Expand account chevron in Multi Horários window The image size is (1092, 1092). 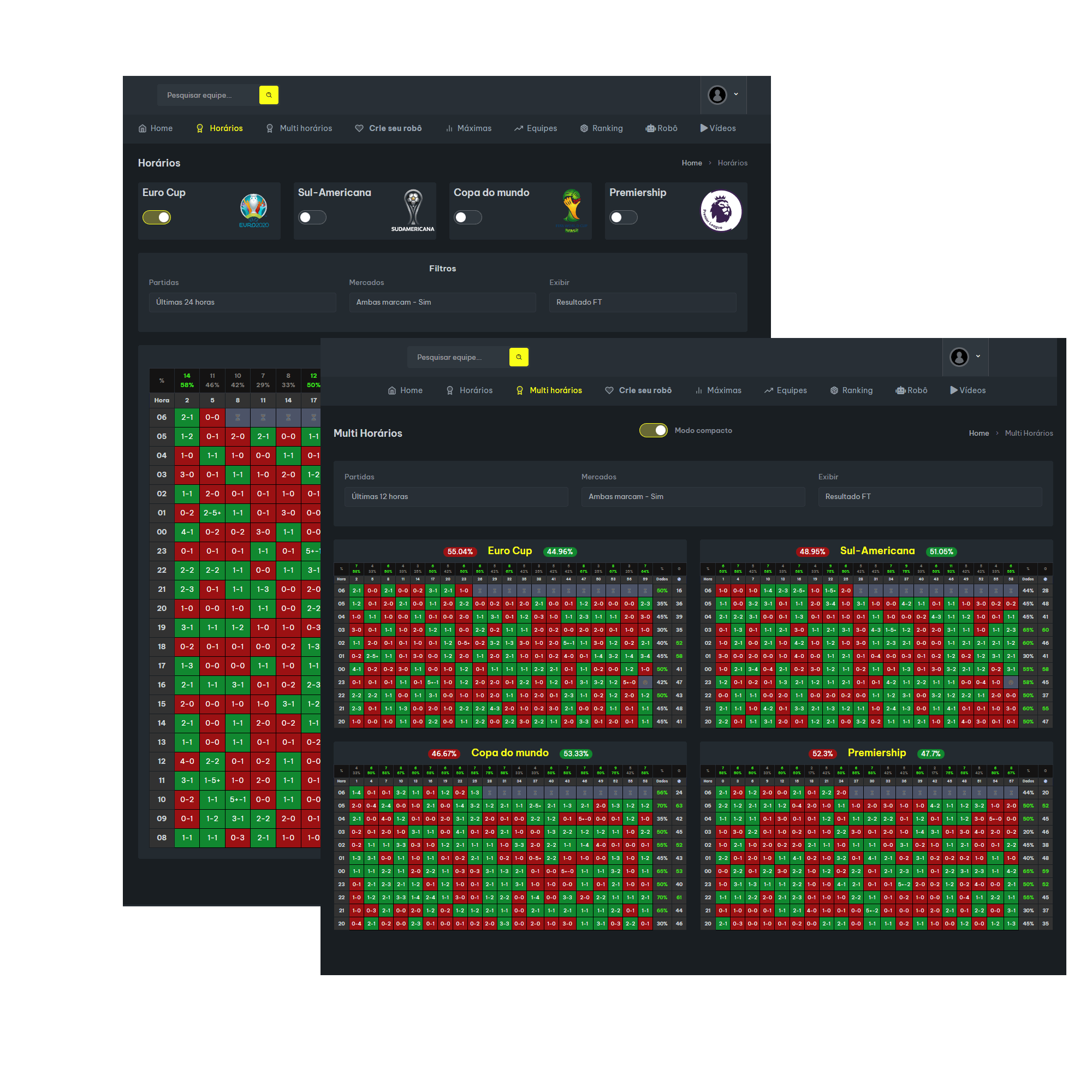point(978,356)
